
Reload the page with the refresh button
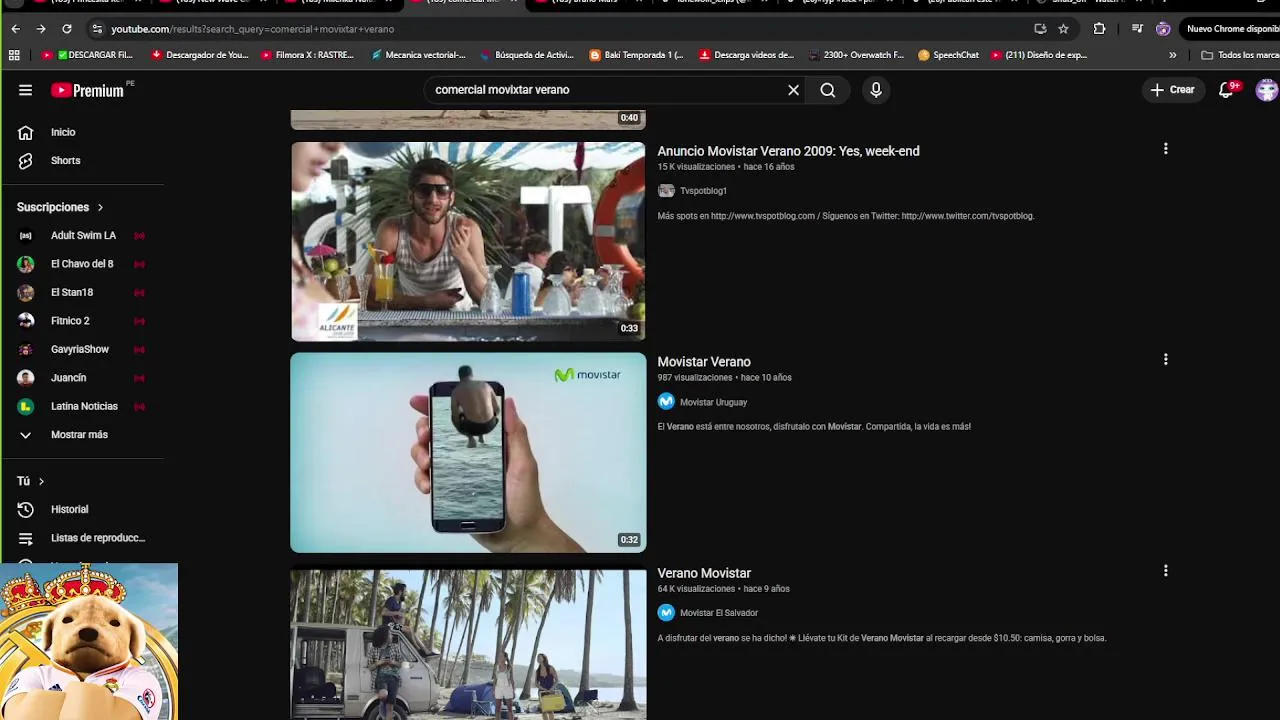[66, 29]
